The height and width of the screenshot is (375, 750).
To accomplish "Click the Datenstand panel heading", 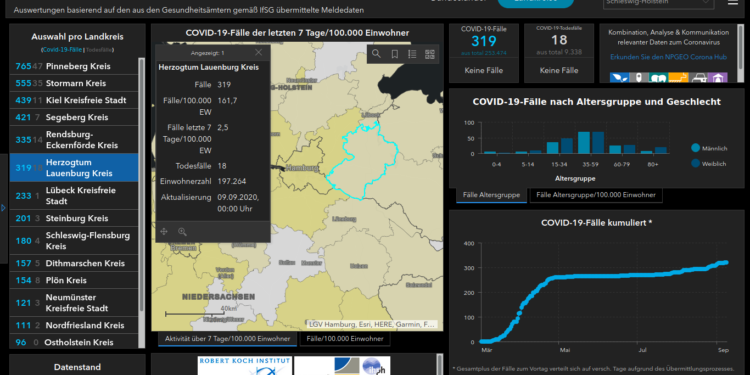I will tap(77, 367).
